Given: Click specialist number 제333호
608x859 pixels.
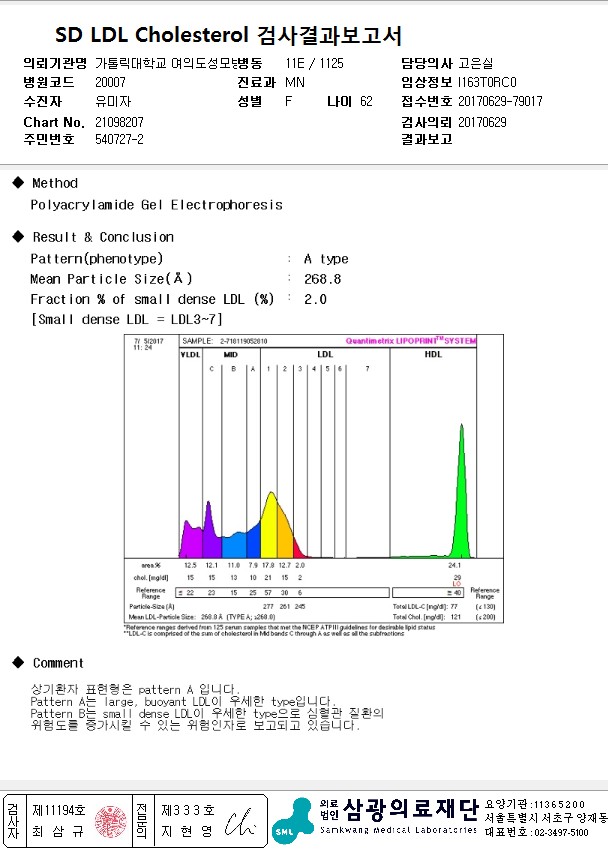Looking at the screenshot, I should 187,810.
